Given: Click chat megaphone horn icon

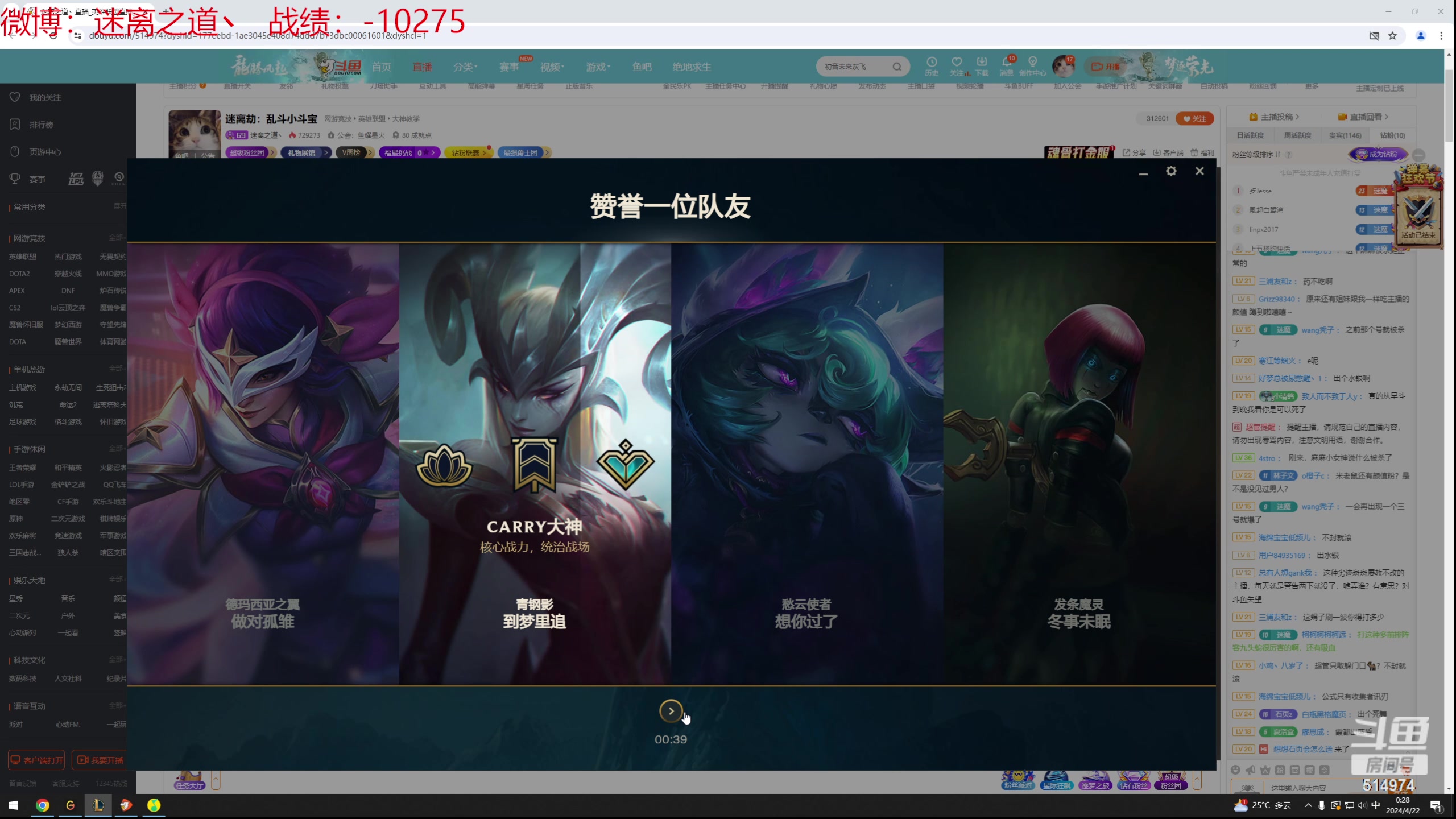Looking at the screenshot, I should pos(1250,770).
